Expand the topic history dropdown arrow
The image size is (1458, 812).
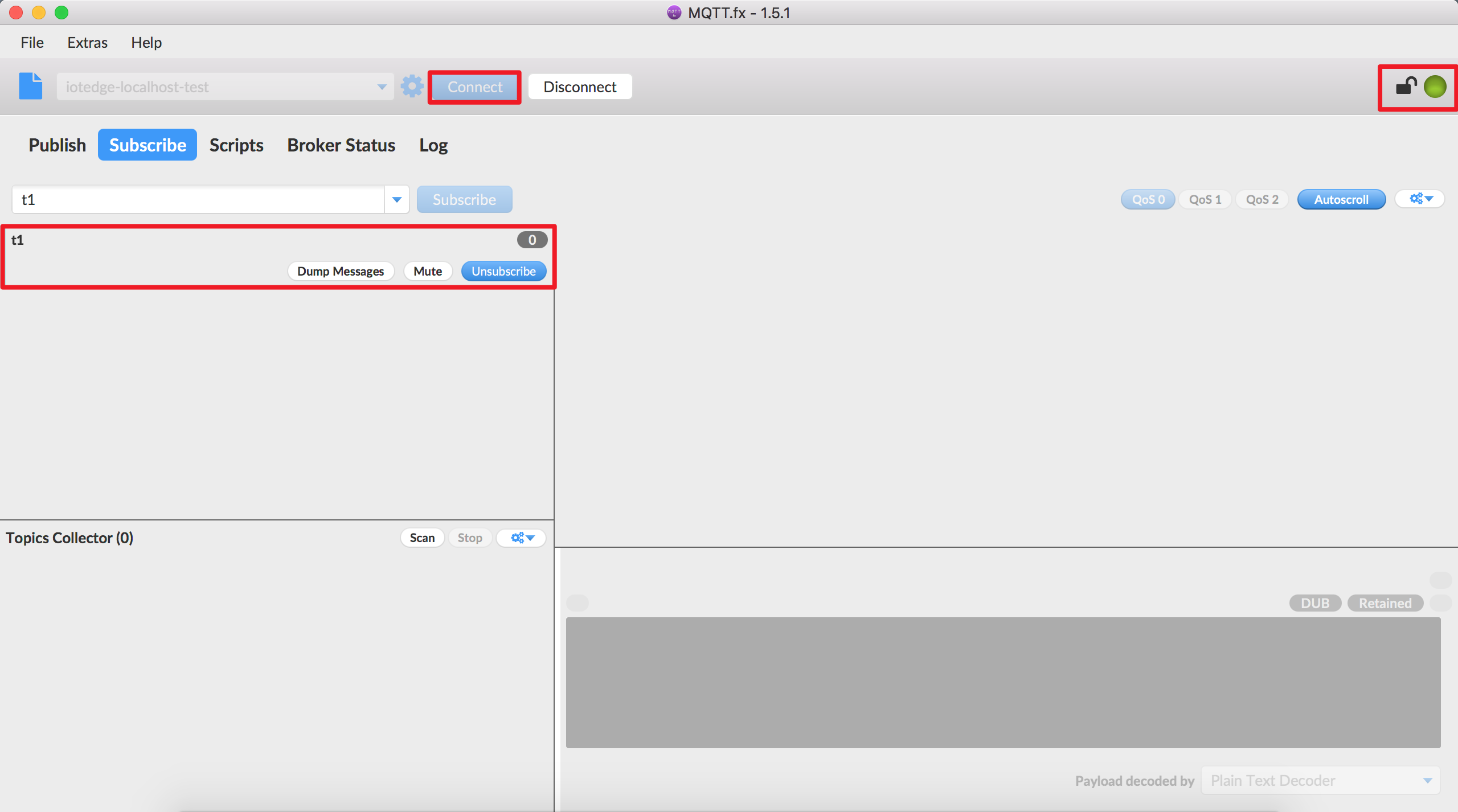pyautogui.click(x=397, y=199)
